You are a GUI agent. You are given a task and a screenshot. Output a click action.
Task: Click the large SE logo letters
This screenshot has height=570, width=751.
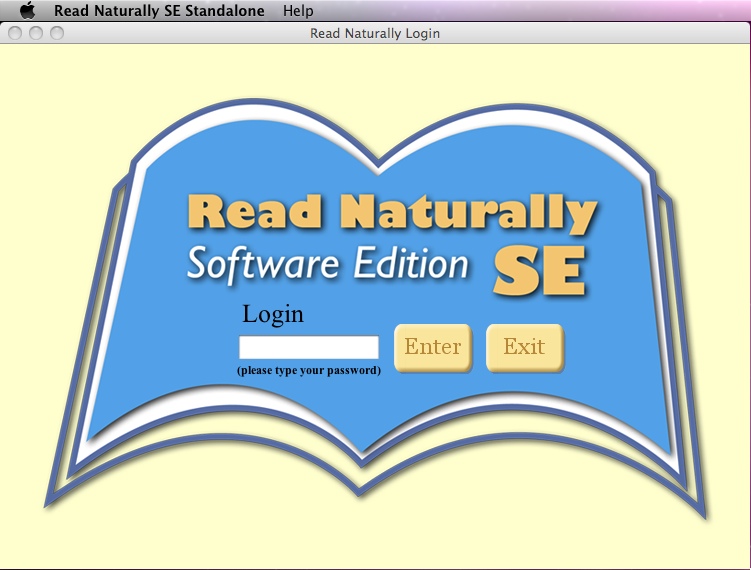[x=539, y=269]
